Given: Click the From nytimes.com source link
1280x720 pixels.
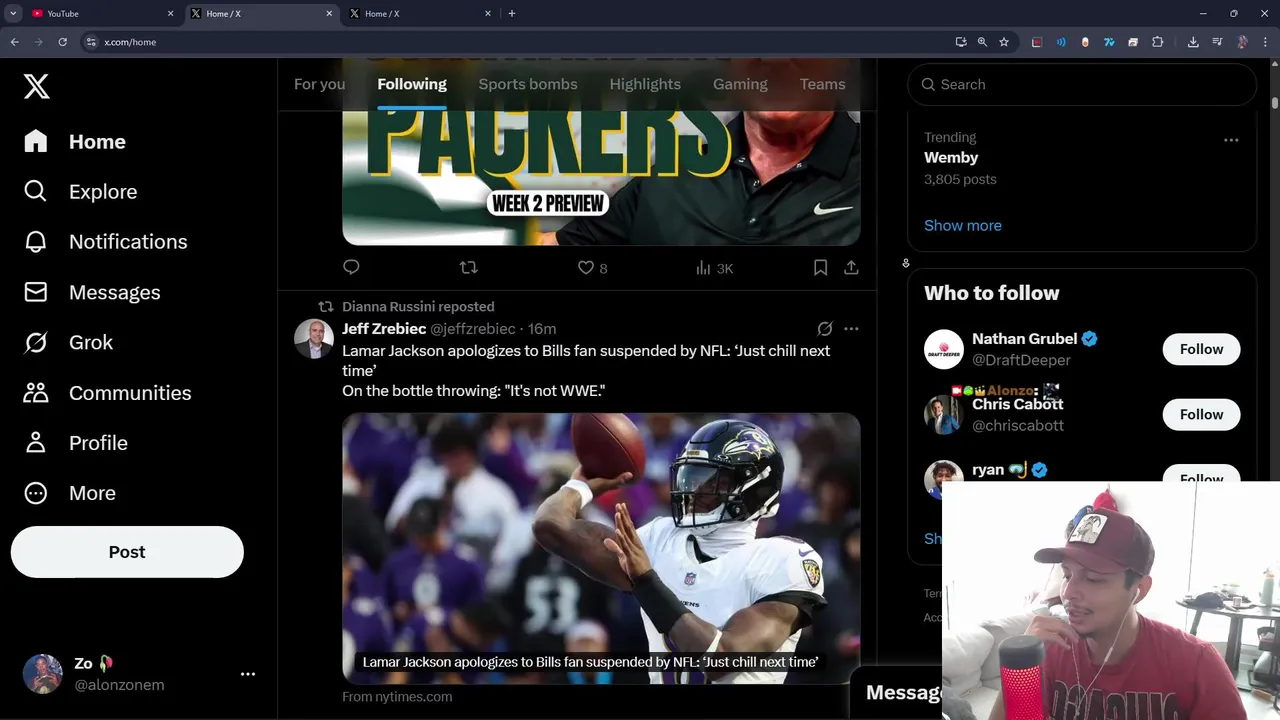Looking at the screenshot, I should pyautogui.click(x=397, y=696).
